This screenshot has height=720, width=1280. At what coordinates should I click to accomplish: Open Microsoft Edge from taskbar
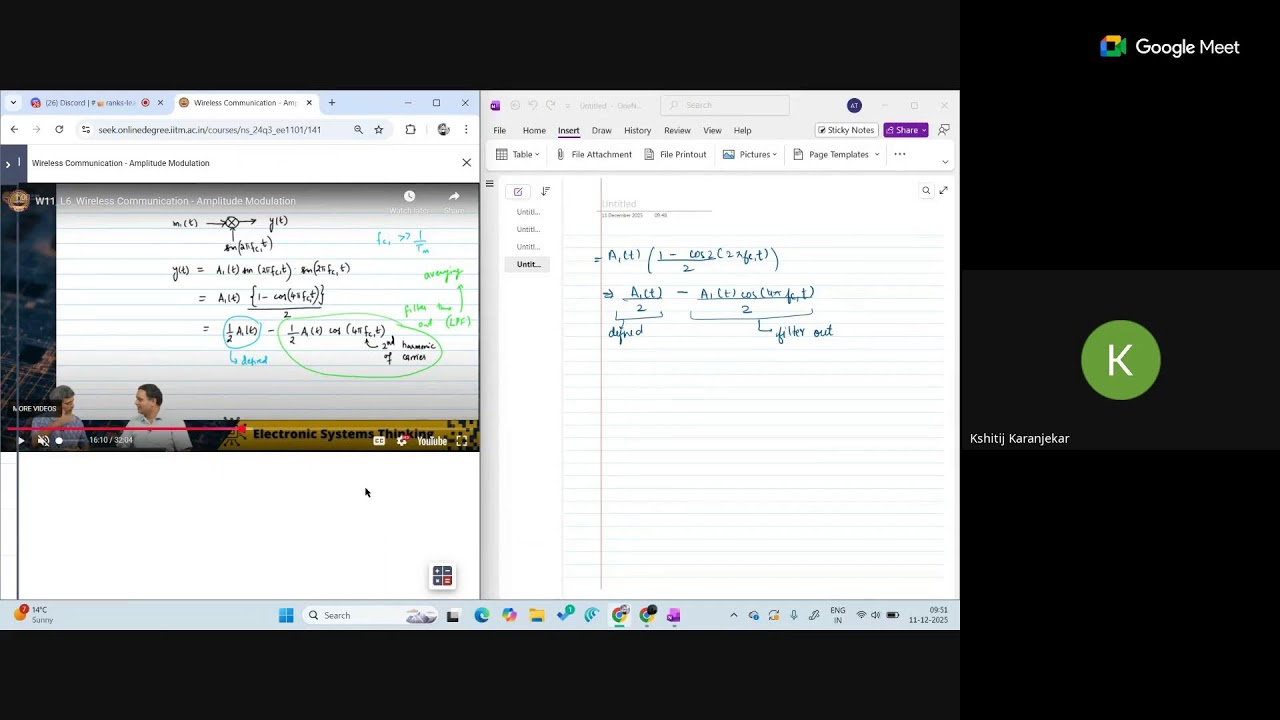tap(482, 615)
